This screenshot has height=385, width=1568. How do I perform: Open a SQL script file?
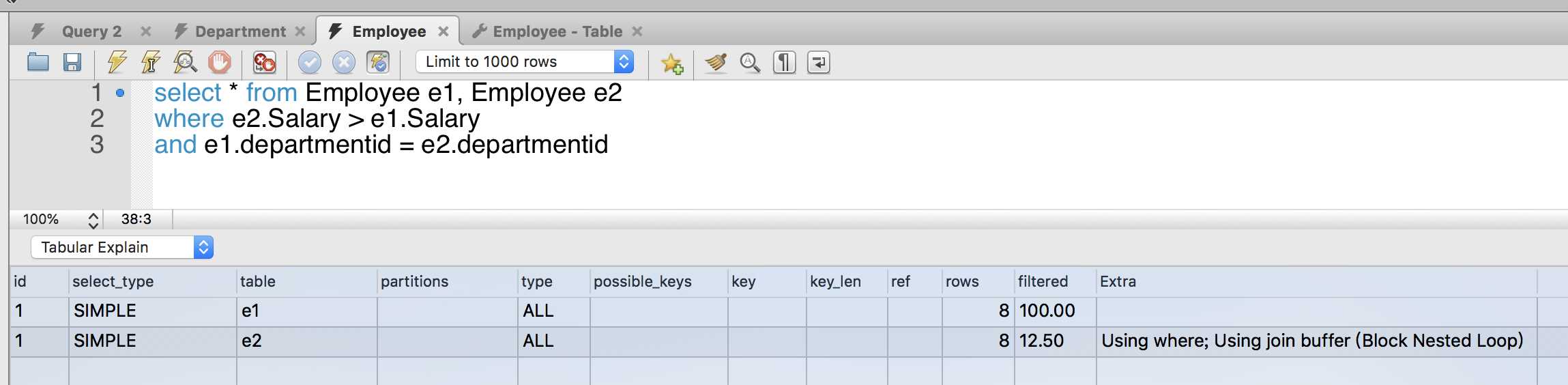[x=38, y=63]
